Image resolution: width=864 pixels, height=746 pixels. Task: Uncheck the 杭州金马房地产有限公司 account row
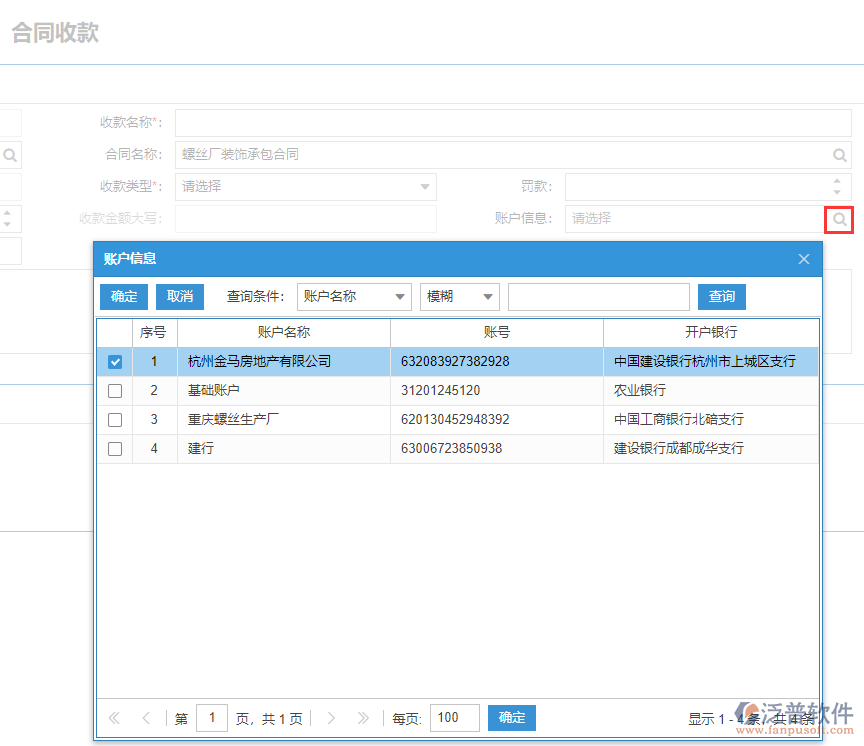tap(114, 361)
